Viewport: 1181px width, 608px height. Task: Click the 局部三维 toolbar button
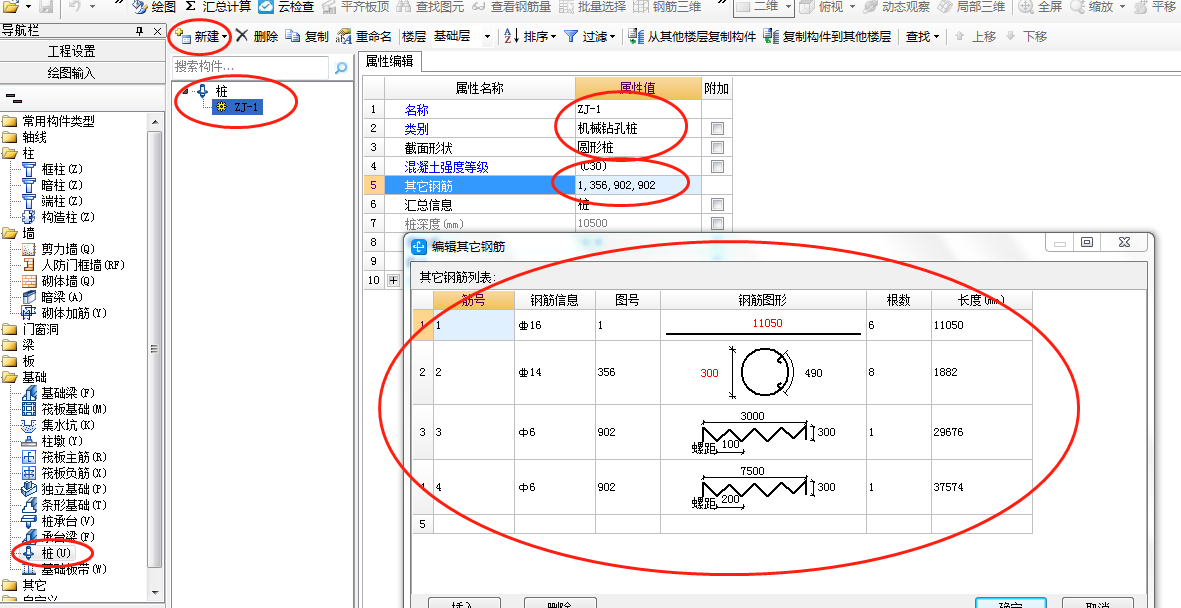(972, 7)
